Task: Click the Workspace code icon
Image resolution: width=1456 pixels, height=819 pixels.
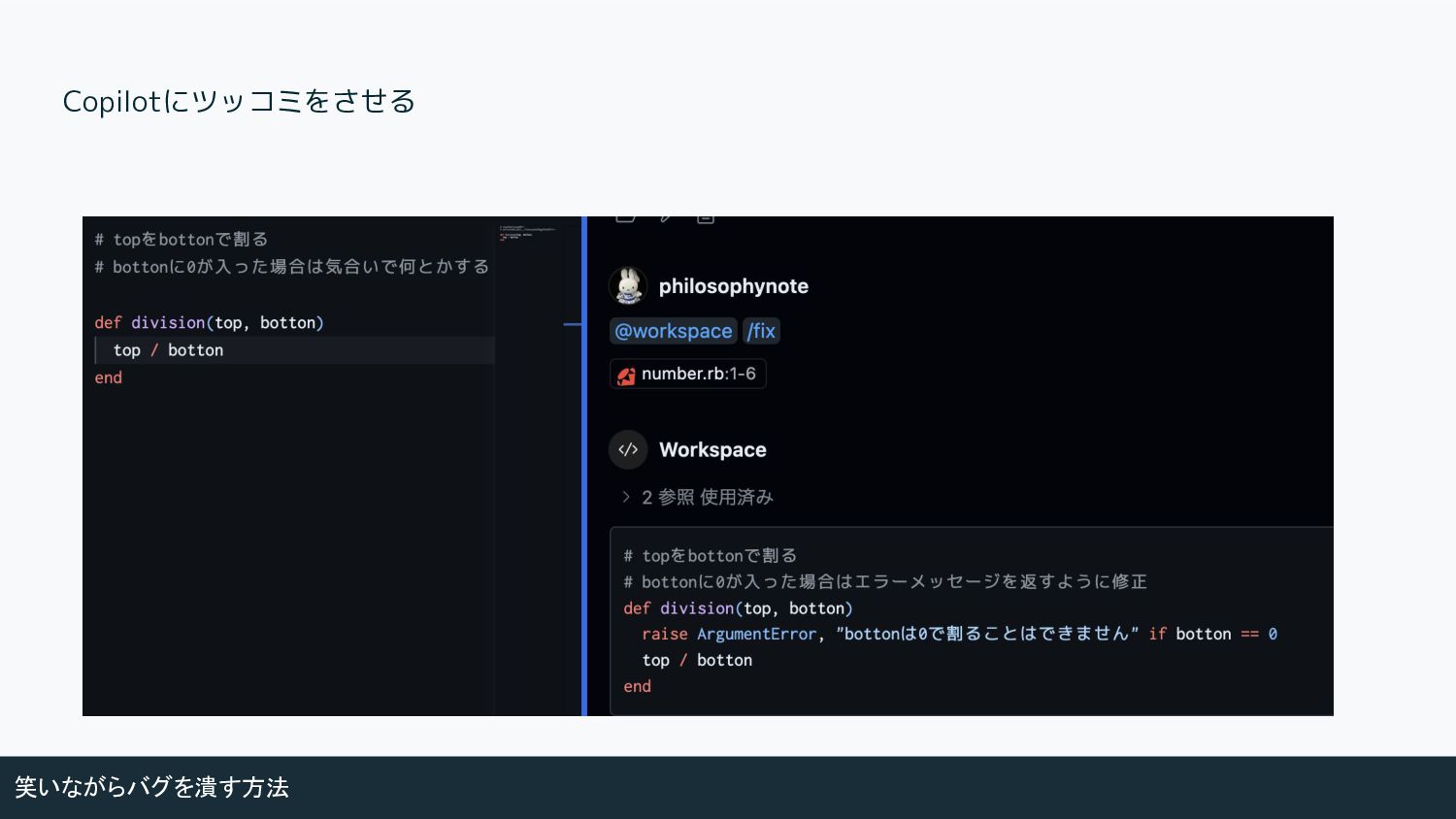Action: pyautogui.click(x=628, y=449)
